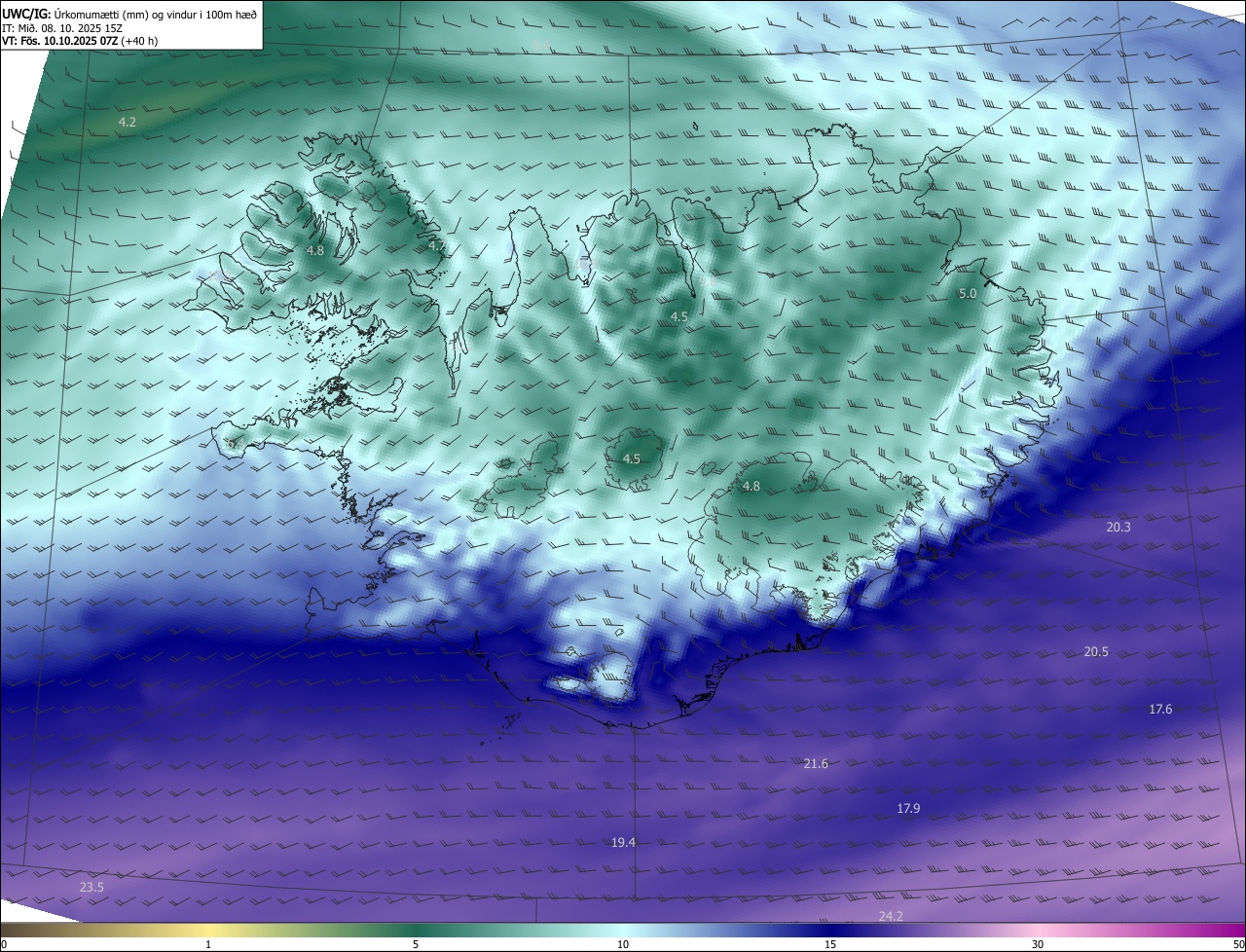Click the 4.2 precipitation value label
Image resolution: width=1246 pixels, height=952 pixels.
click(127, 122)
